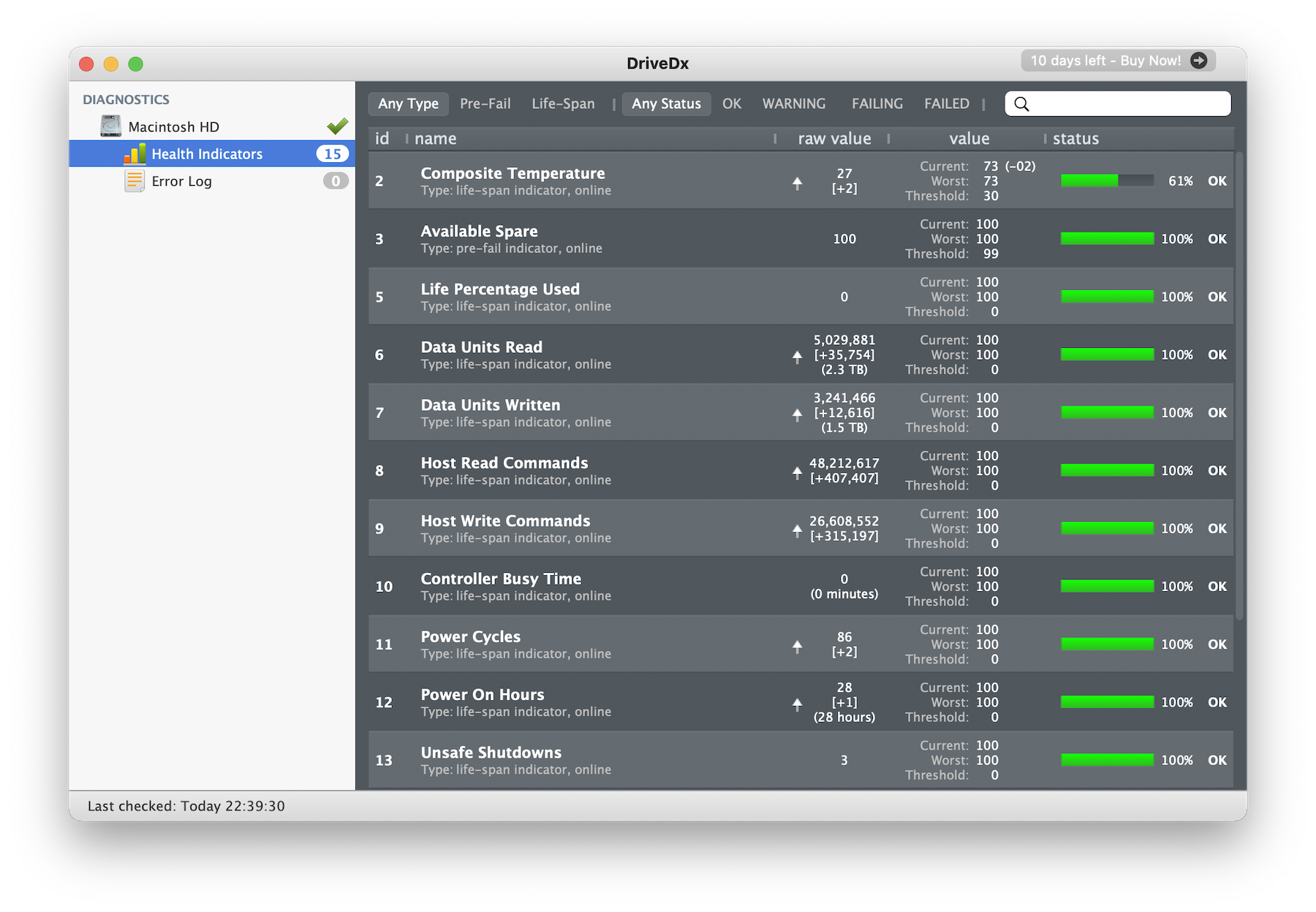Select the Host Write Commands row
This screenshot has width=1316, height=912.
(801, 528)
